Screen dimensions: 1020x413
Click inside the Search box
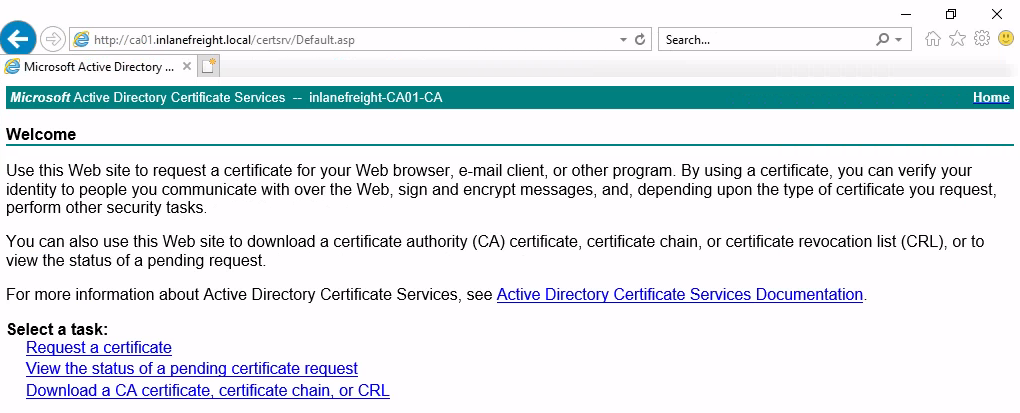point(765,40)
